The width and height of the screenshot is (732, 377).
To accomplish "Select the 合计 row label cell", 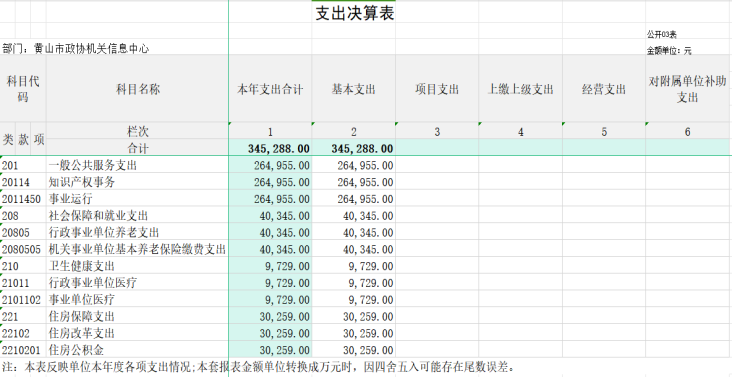I will tap(138, 148).
